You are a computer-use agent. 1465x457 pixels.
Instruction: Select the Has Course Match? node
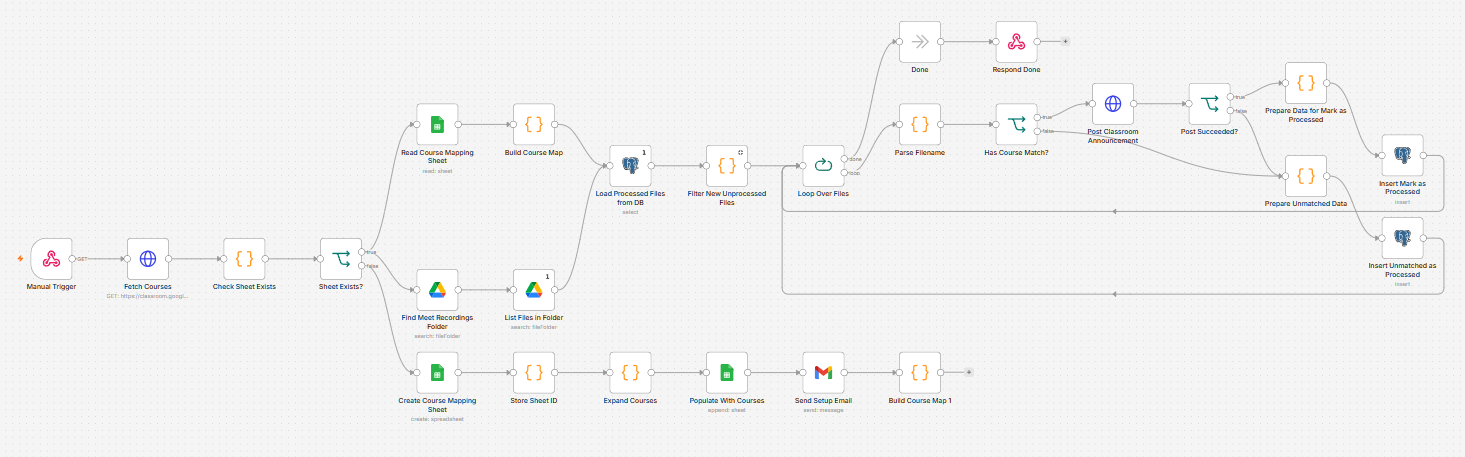coord(1016,125)
